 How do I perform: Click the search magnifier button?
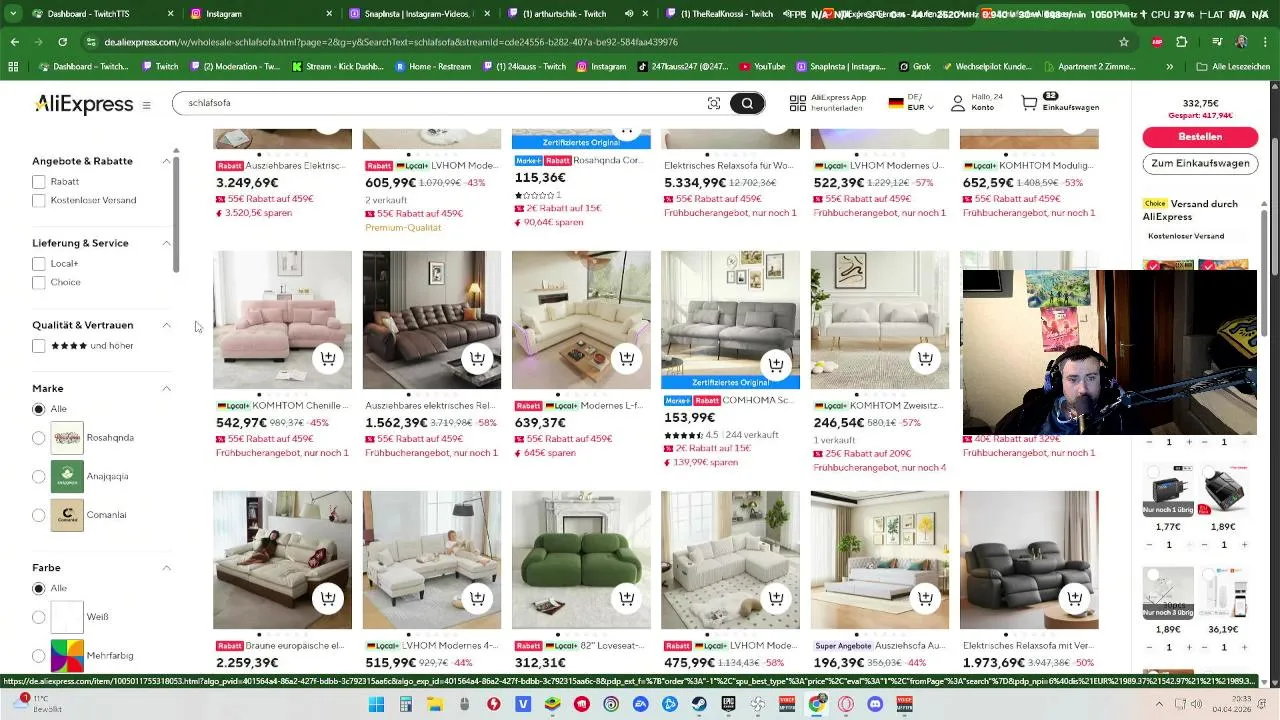[x=747, y=103]
